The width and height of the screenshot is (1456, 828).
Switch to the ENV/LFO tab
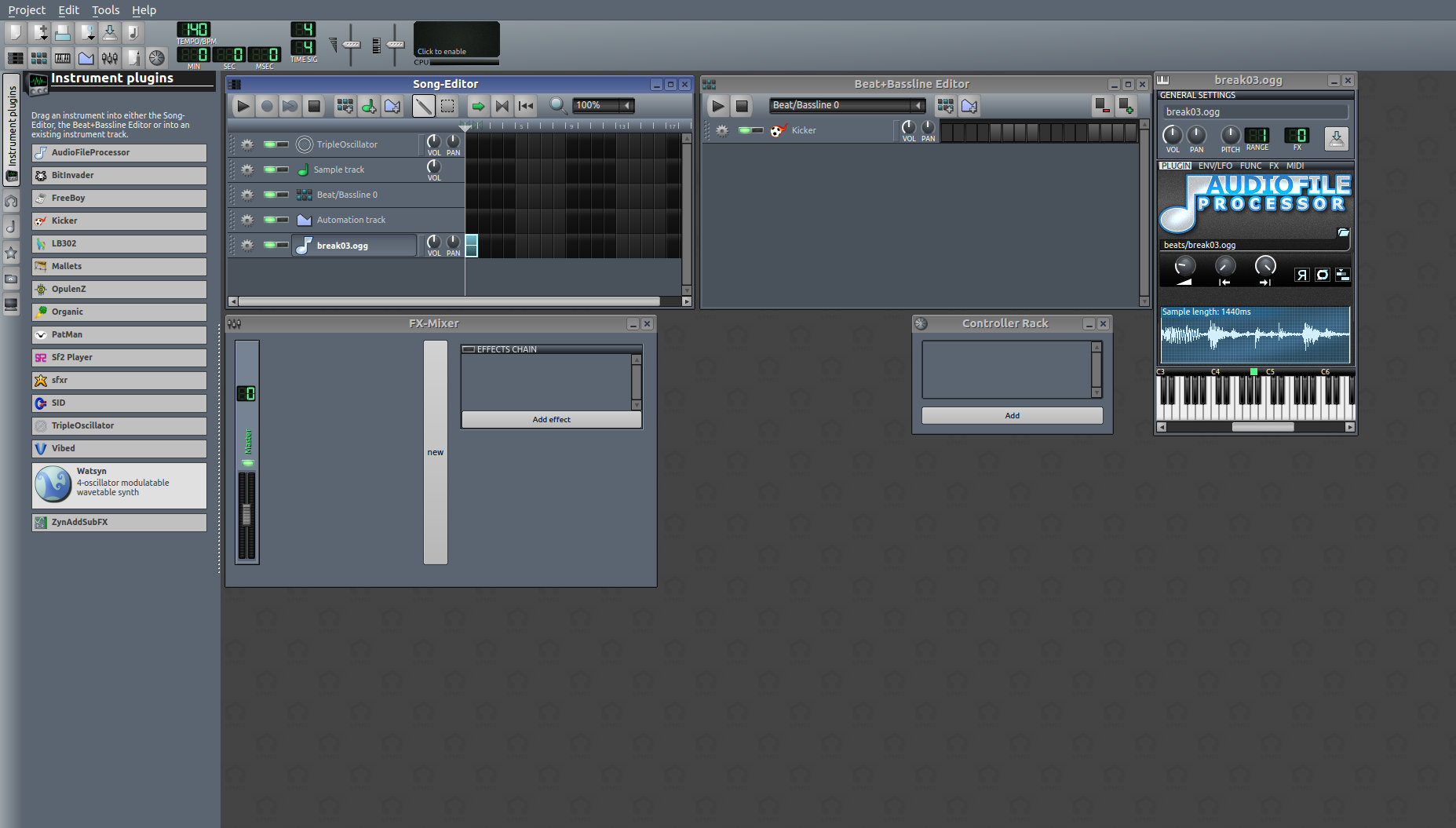tap(1214, 166)
